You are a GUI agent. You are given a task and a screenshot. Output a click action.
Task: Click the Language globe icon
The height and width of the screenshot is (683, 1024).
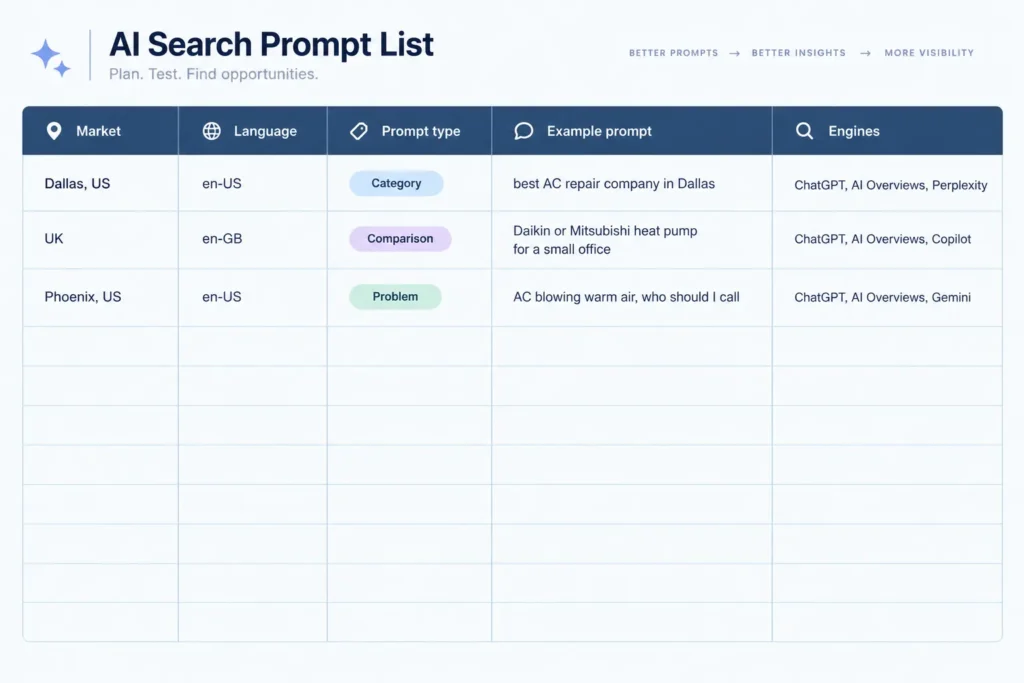point(212,131)
